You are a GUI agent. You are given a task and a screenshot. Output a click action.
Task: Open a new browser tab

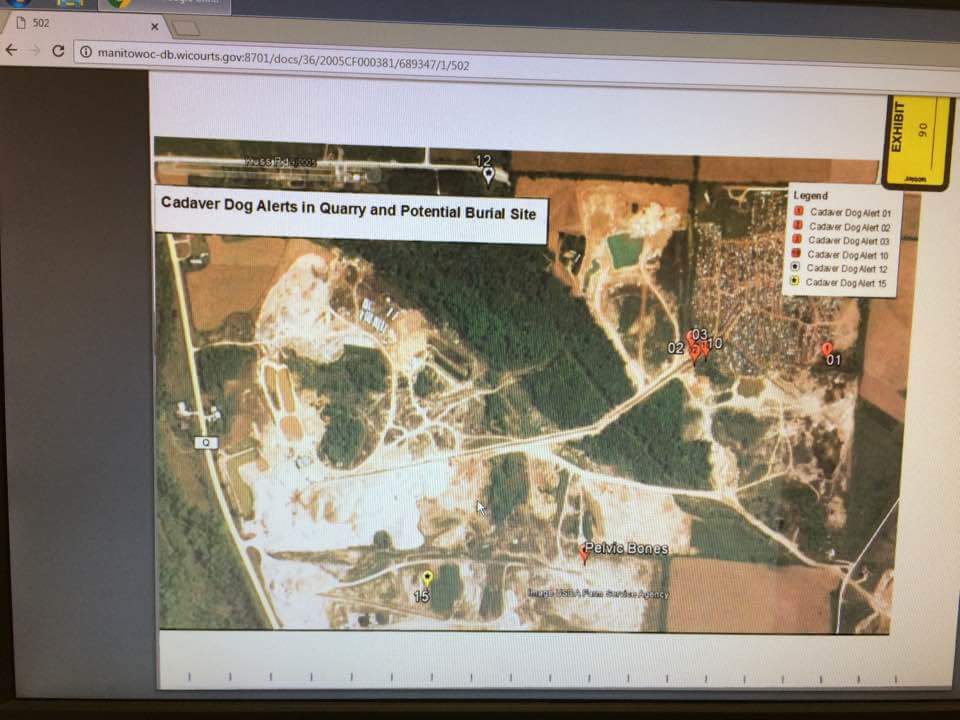coord(186,28)
